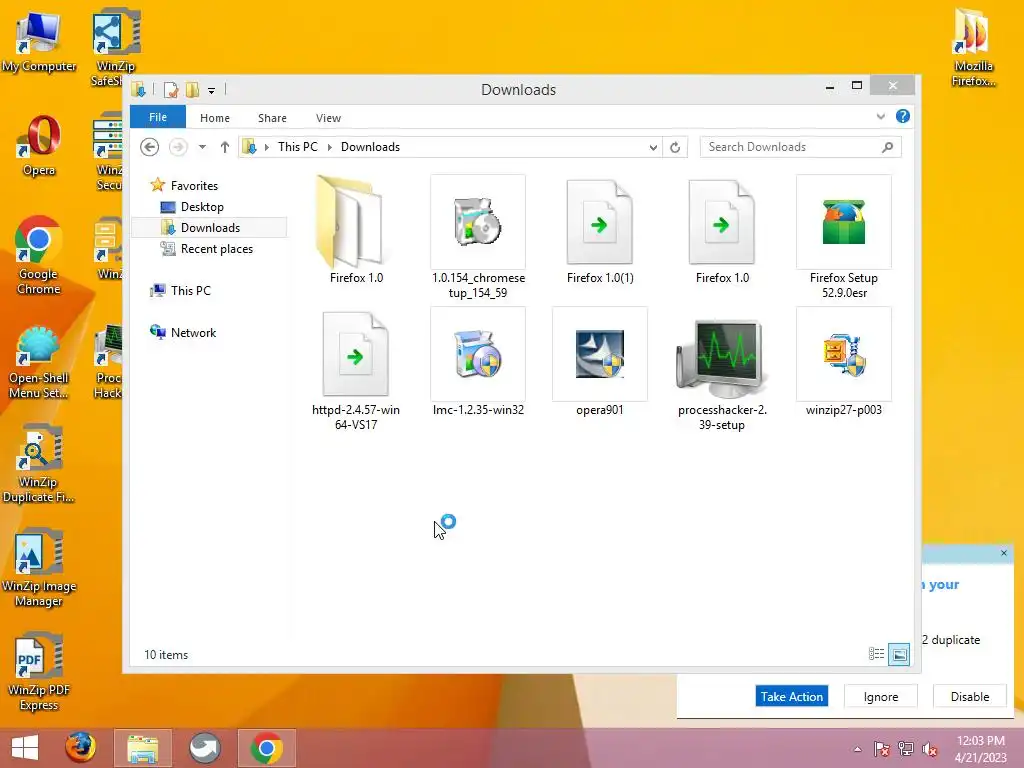Select the Firefox Setup 52.9.0esr installer
Screen dimensions: 1024x768
click(843, 236)
